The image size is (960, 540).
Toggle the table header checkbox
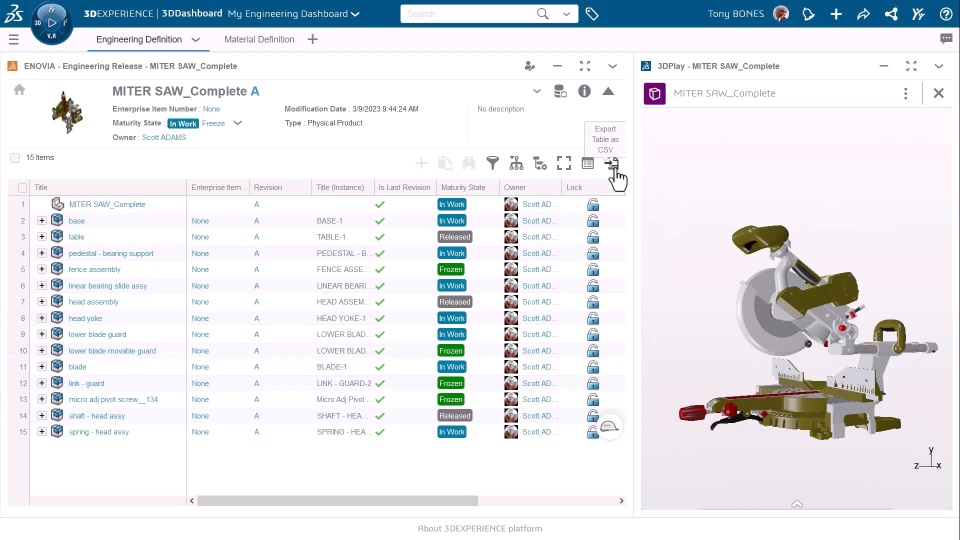point(23,188)
